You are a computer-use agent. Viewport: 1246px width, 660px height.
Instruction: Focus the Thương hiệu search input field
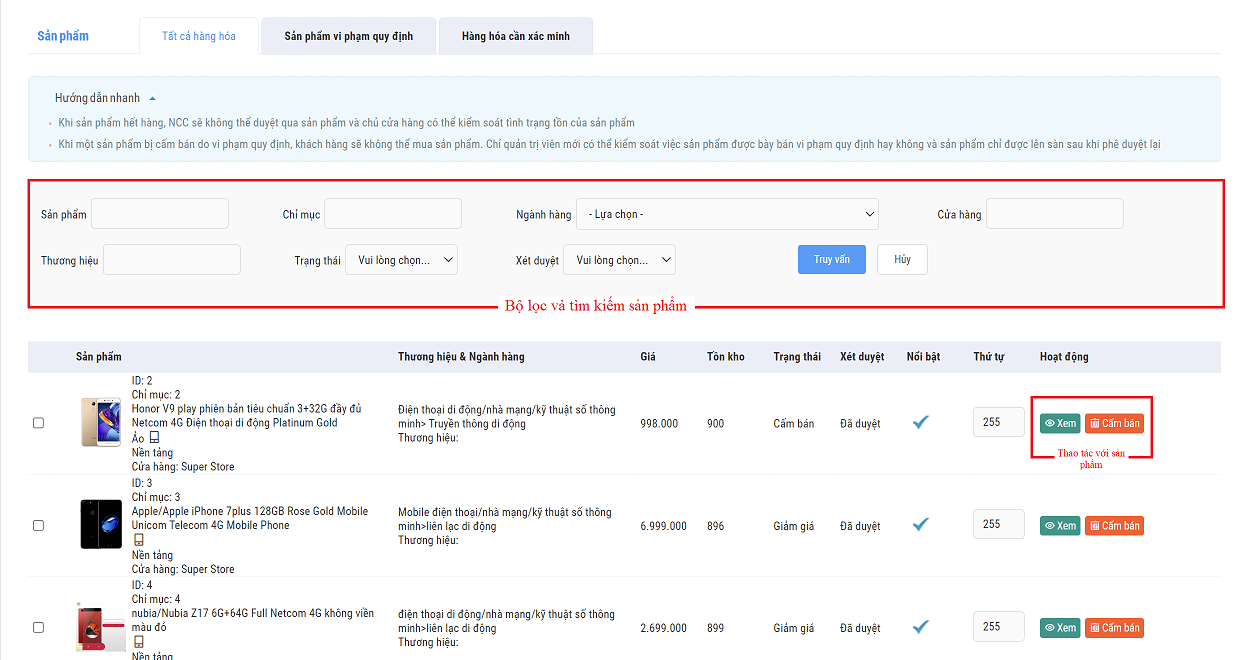(x=172, y=260)
